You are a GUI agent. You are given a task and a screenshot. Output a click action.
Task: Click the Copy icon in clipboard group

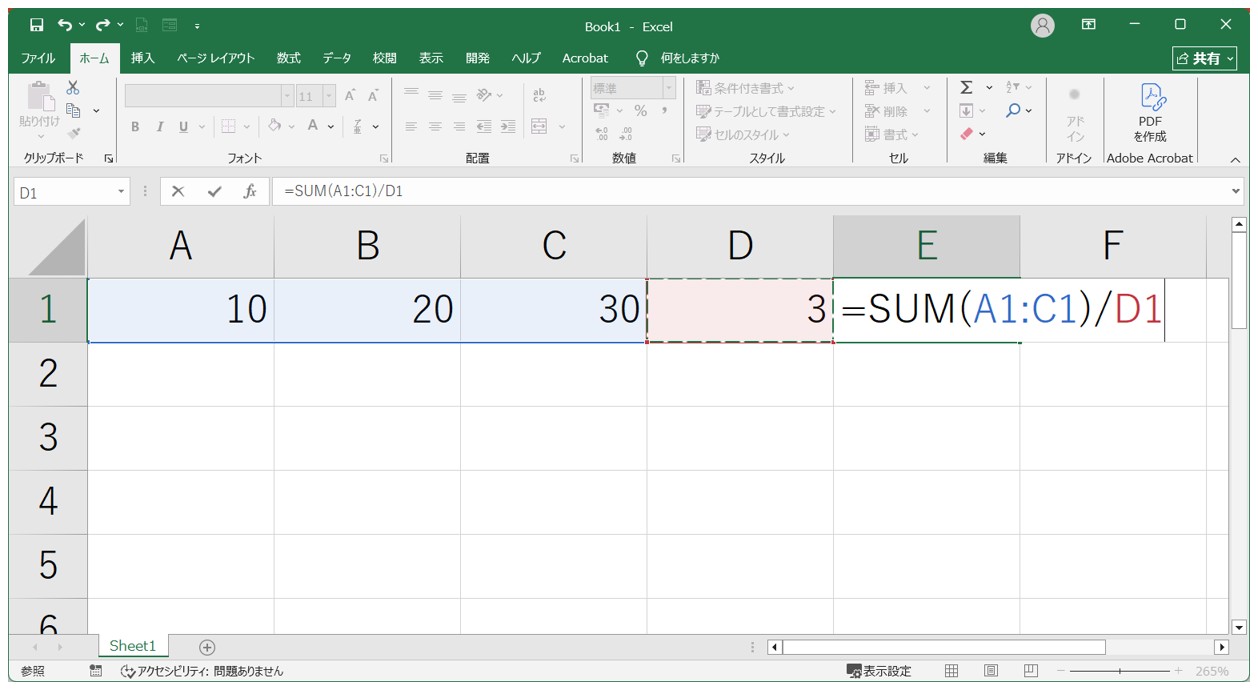pos(73,110)
